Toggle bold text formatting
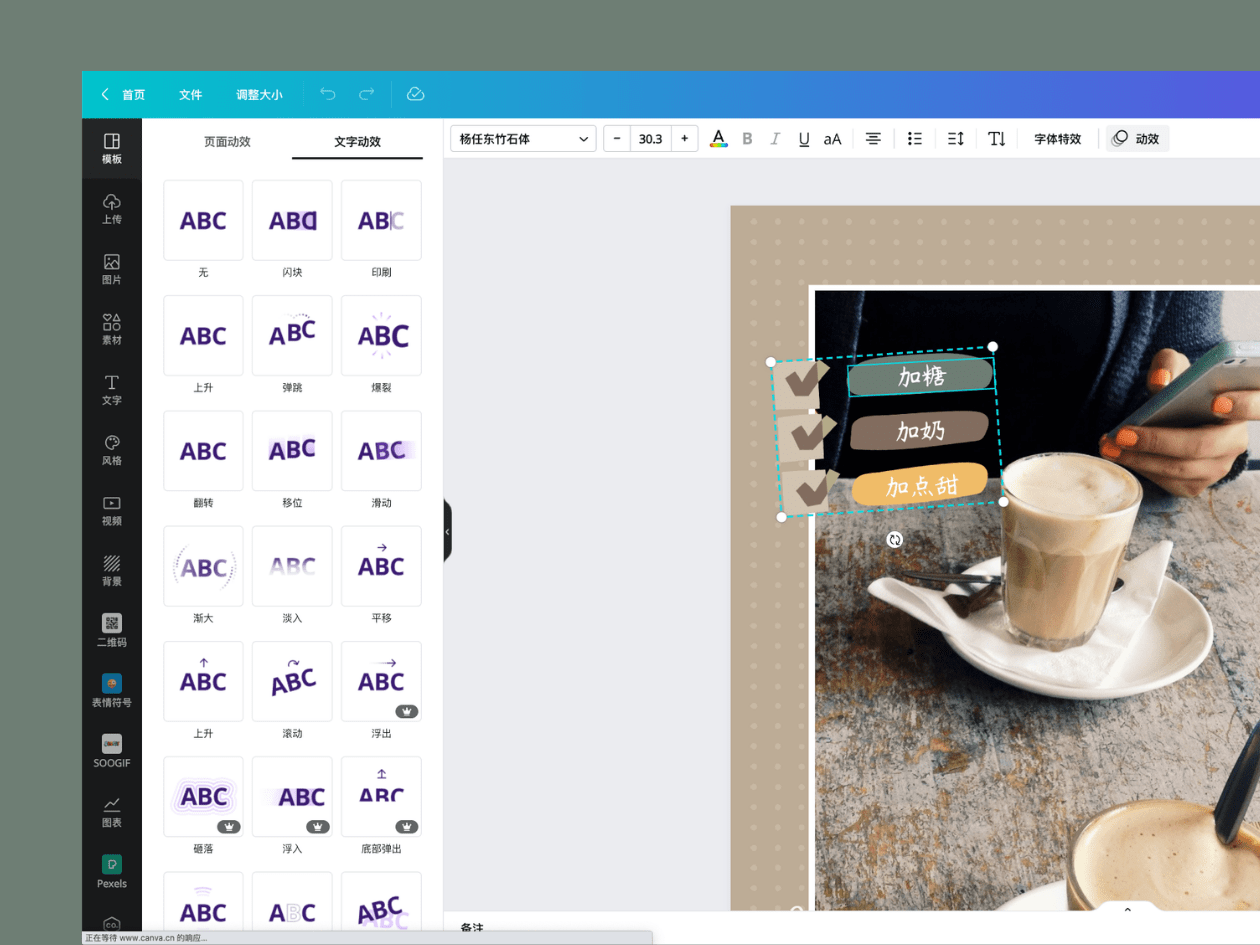The image size is (1260, 945). (747, 139)
